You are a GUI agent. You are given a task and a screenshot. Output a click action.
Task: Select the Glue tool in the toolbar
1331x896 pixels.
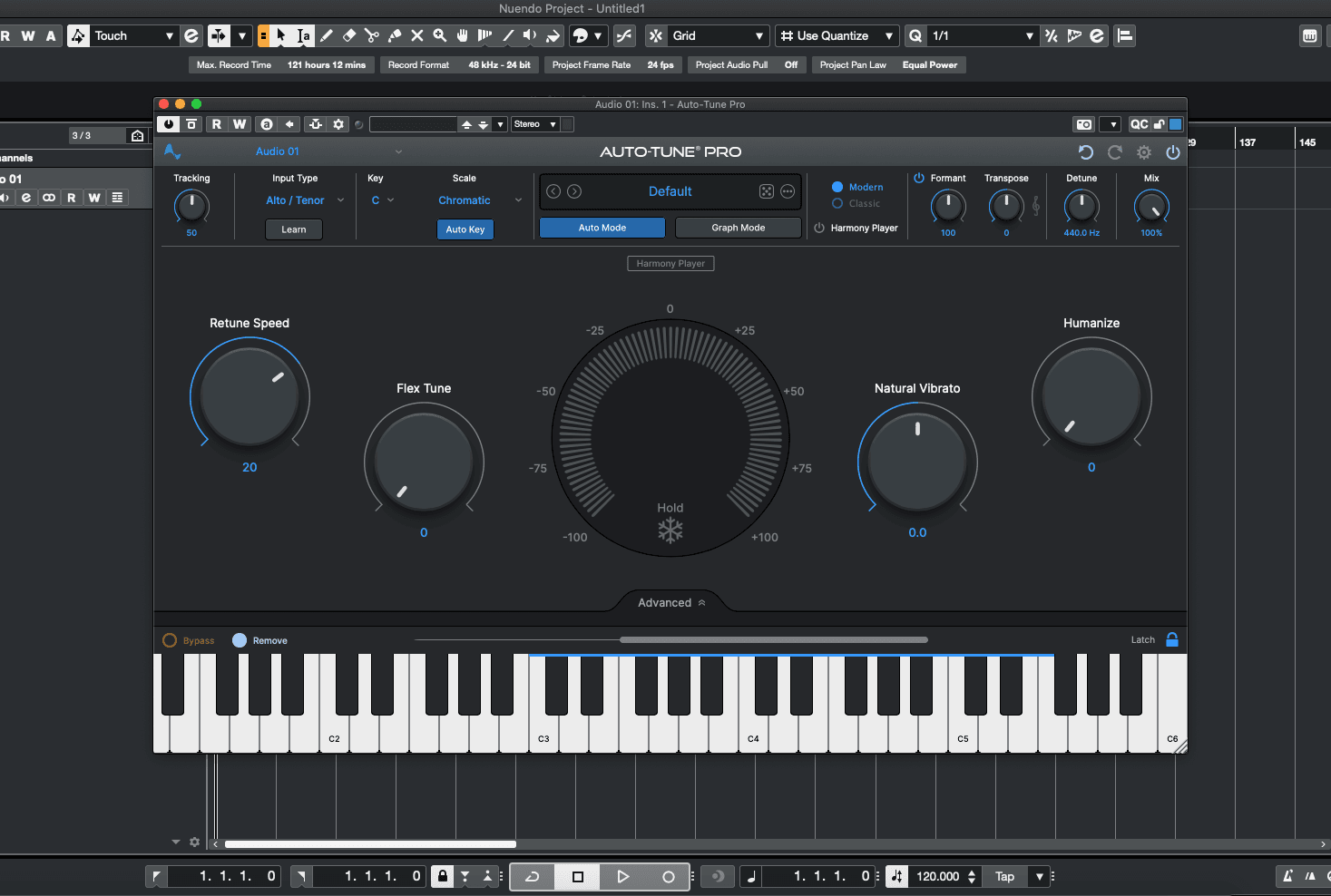(395, 35)
